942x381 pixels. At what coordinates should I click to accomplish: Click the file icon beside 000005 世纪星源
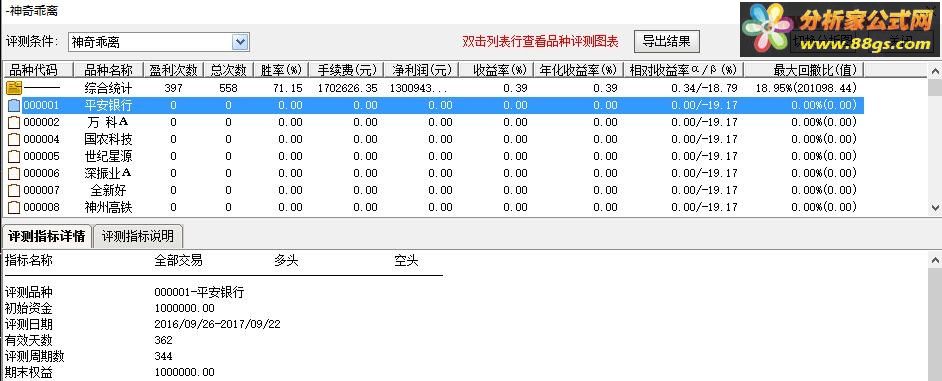(14, 157)
